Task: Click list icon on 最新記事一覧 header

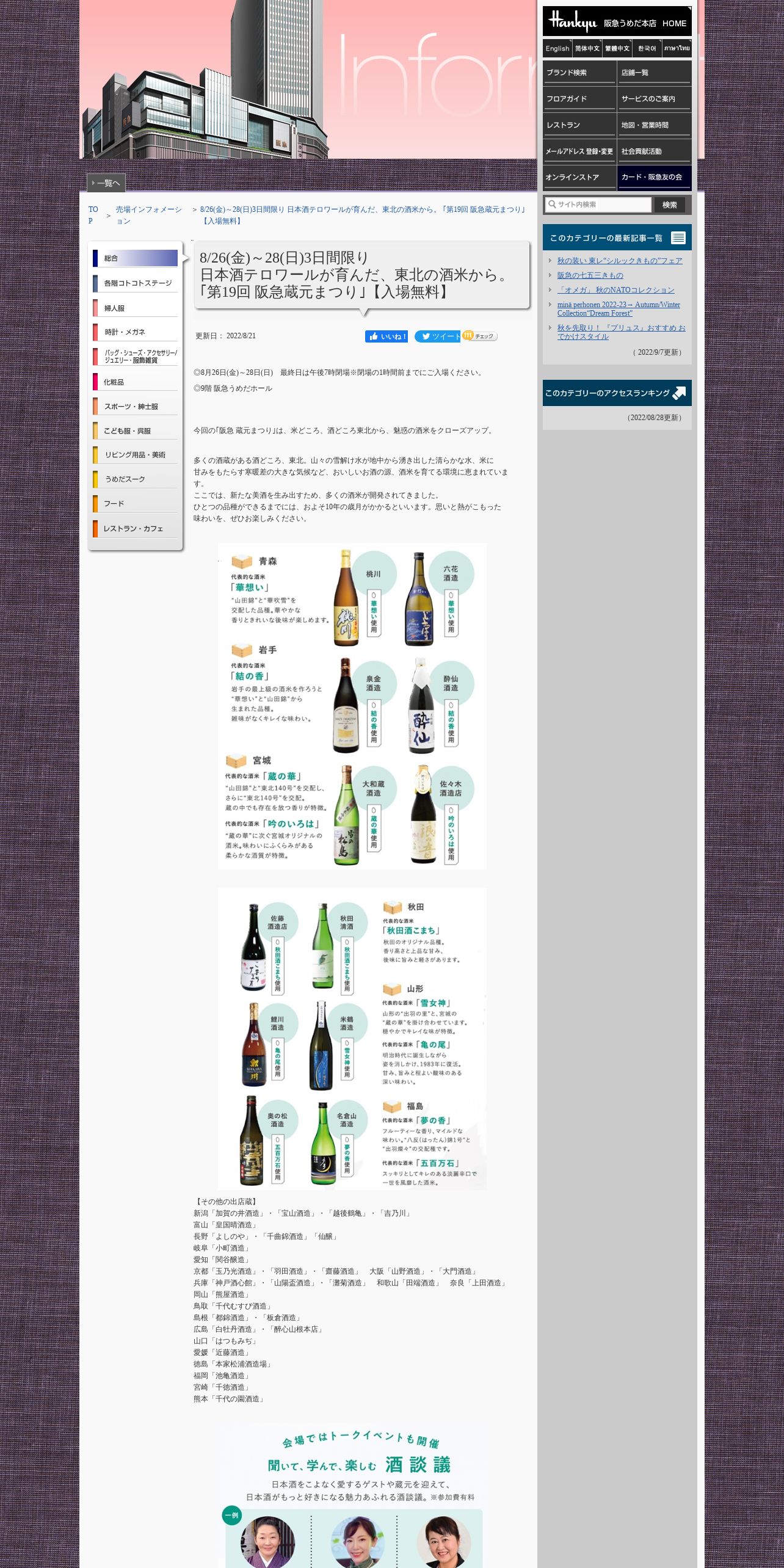Action: [678, 238]
